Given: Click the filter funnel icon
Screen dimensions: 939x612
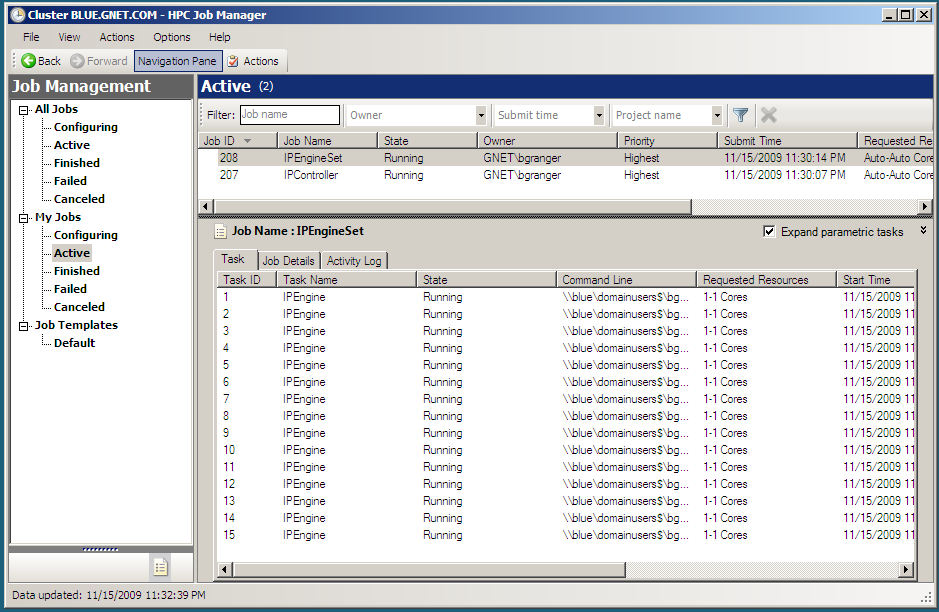Looking at the screenshot, I should 740,115.
